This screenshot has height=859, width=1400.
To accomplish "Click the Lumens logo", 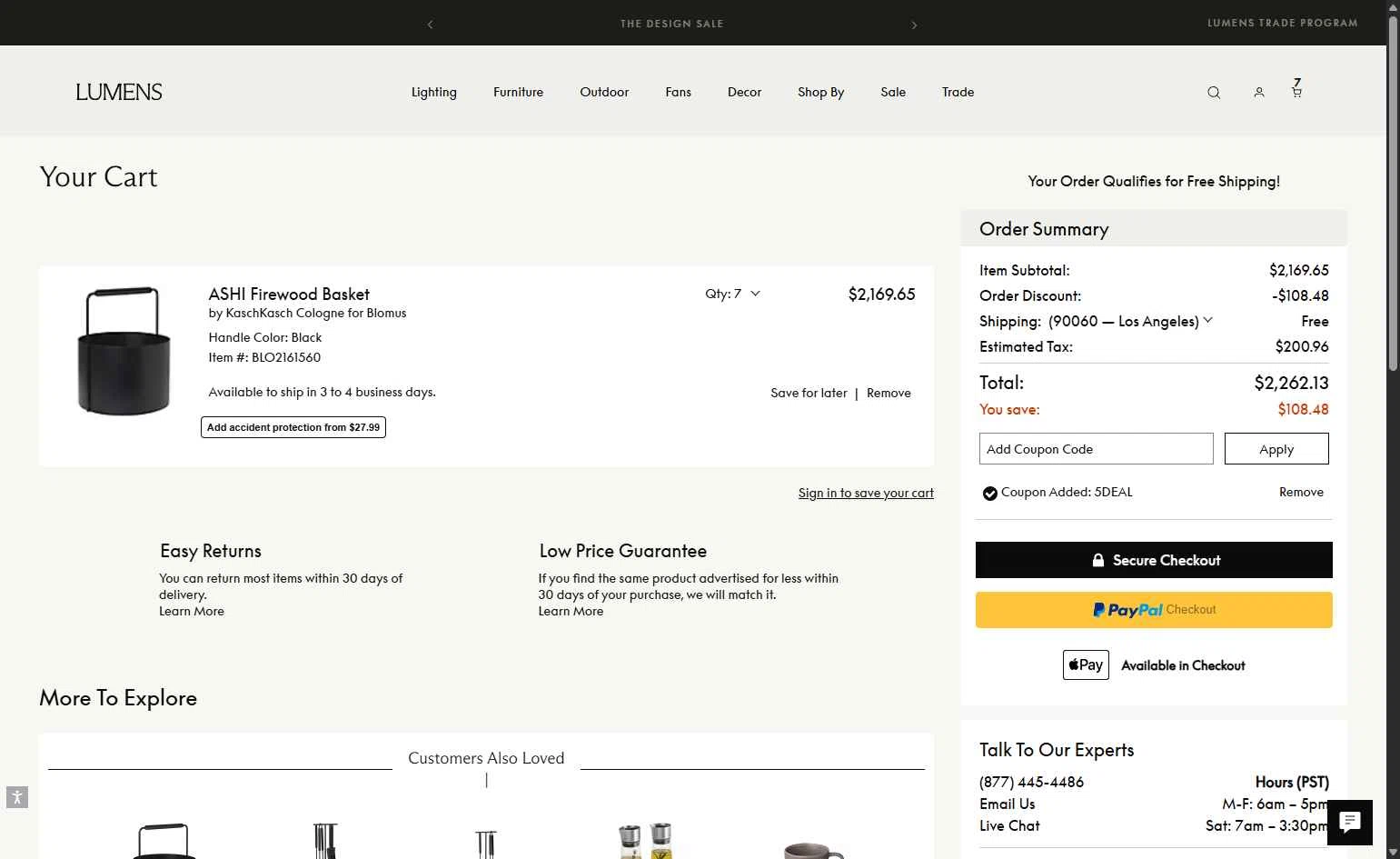I will 119,92.
